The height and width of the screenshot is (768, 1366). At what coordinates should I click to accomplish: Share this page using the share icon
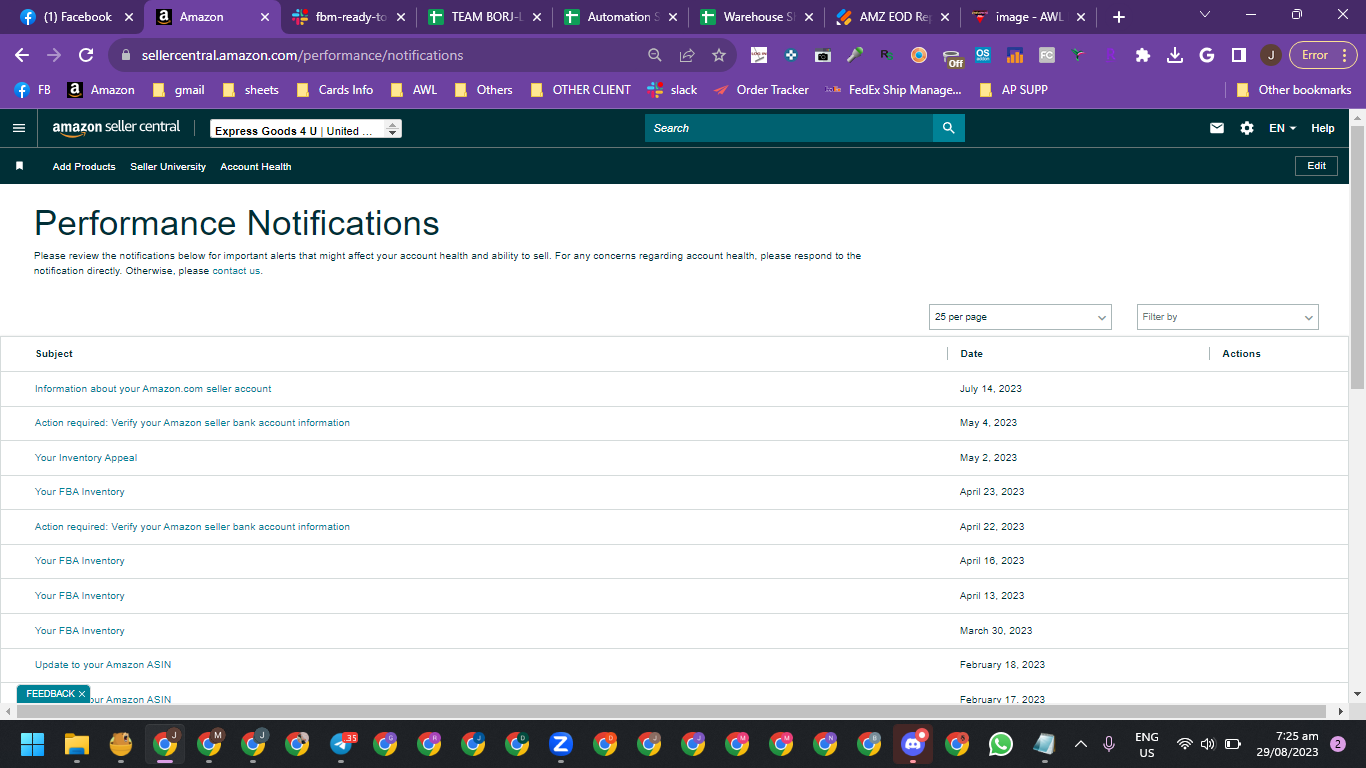(687, 55)
